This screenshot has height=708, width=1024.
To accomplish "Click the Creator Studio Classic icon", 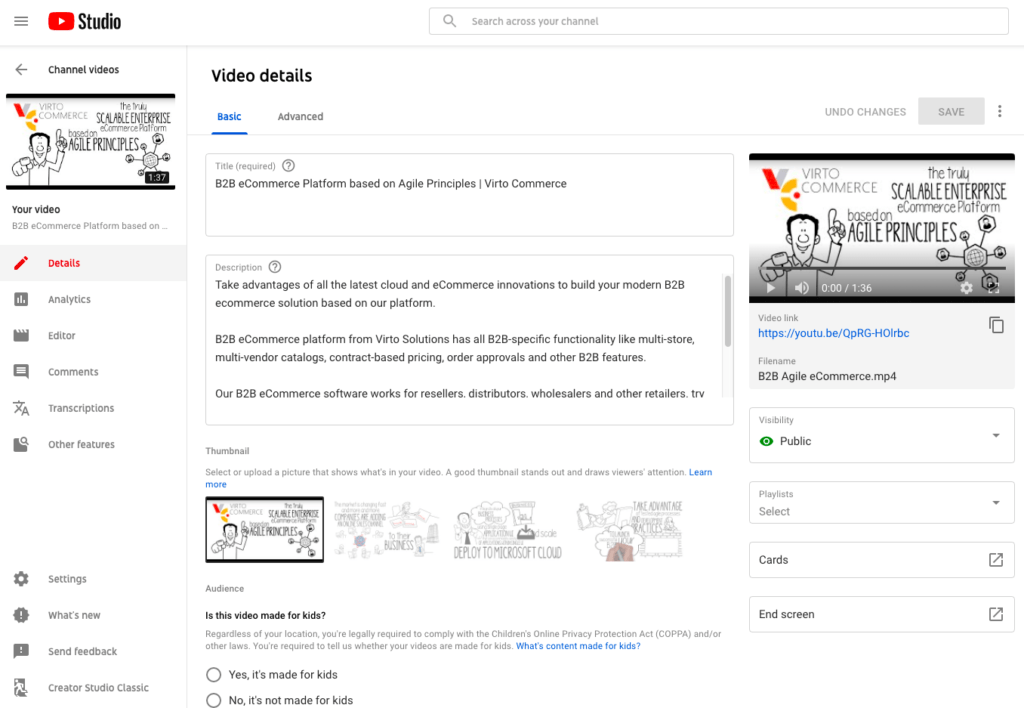I will point(21,688).
